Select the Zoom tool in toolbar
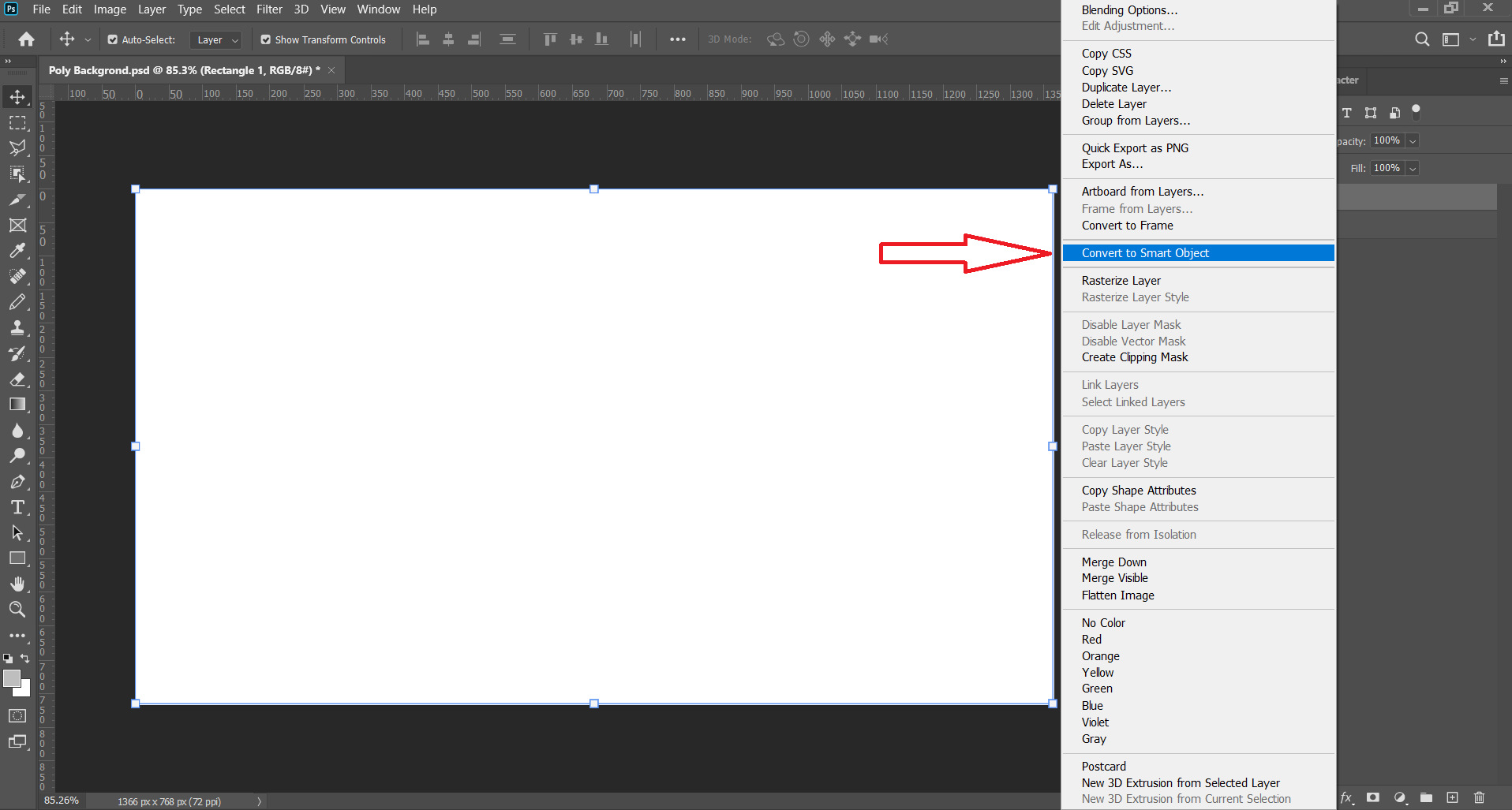 pyautogui.click(x=17, y=610)
